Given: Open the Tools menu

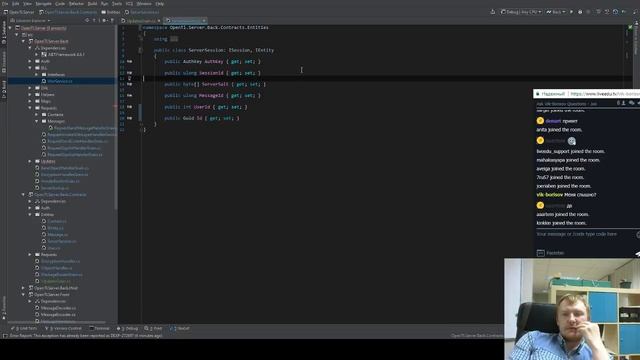Looking at the screenshot, I should click(117, 4).
